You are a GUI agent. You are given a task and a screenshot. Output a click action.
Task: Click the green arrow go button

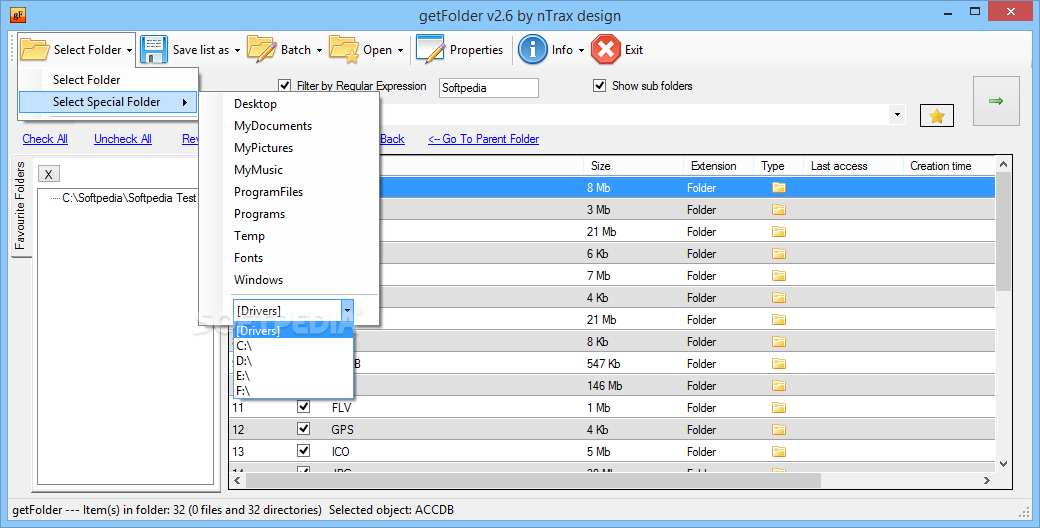coord(996,101)
